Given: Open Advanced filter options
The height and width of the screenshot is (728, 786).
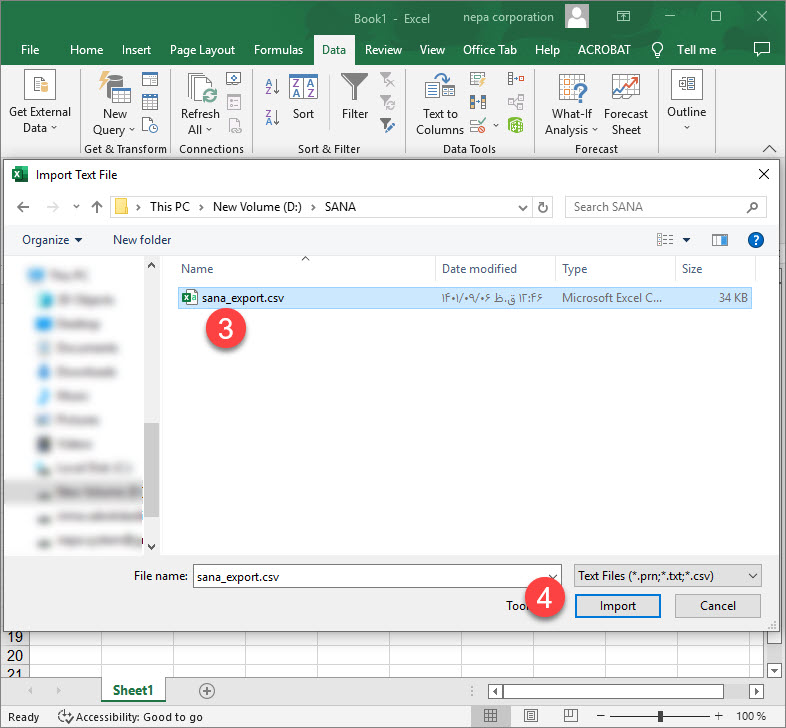Looking at the screenshot, I should click(387, 125).
